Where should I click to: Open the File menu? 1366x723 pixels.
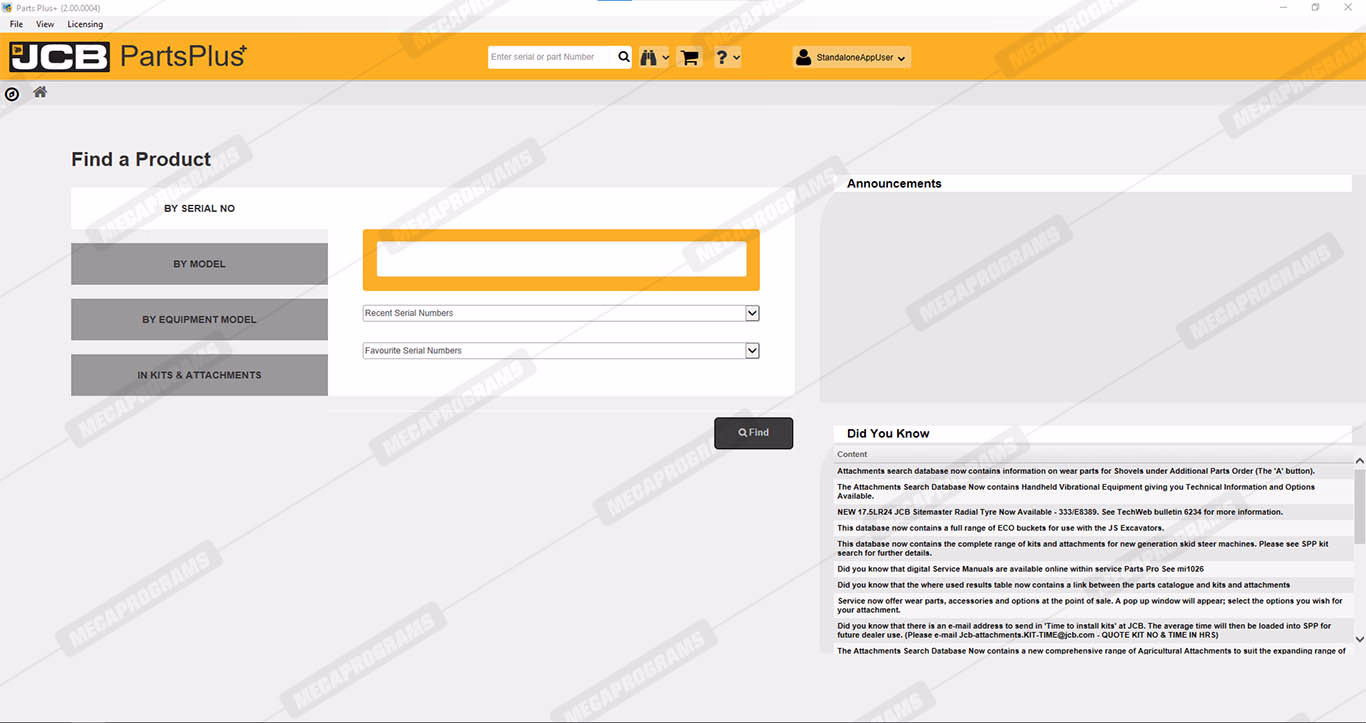tap(16, 24)
